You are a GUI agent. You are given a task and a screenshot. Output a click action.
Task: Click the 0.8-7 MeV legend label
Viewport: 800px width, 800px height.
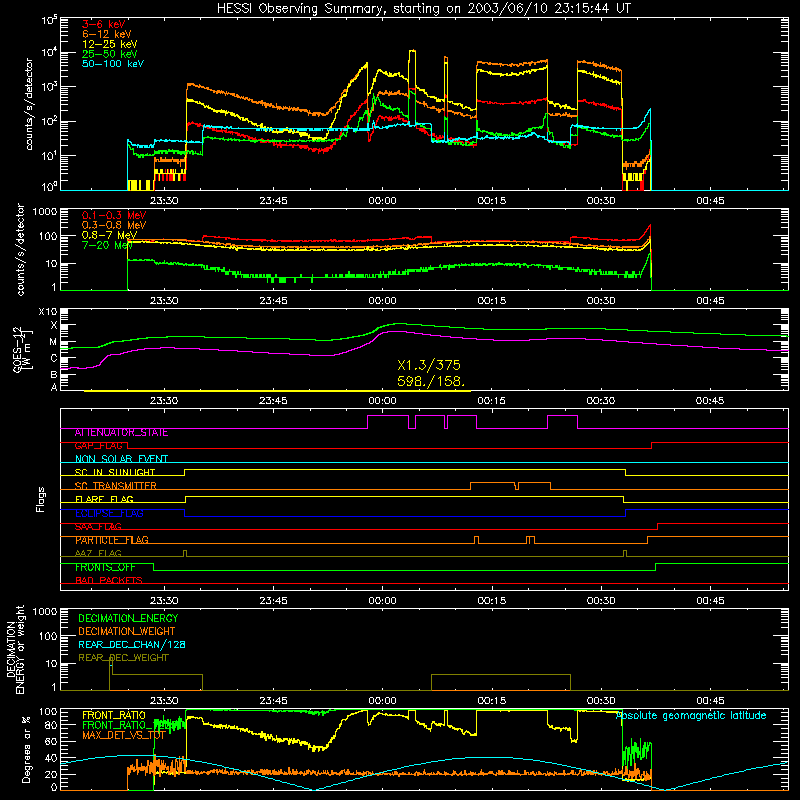point(109,235)
